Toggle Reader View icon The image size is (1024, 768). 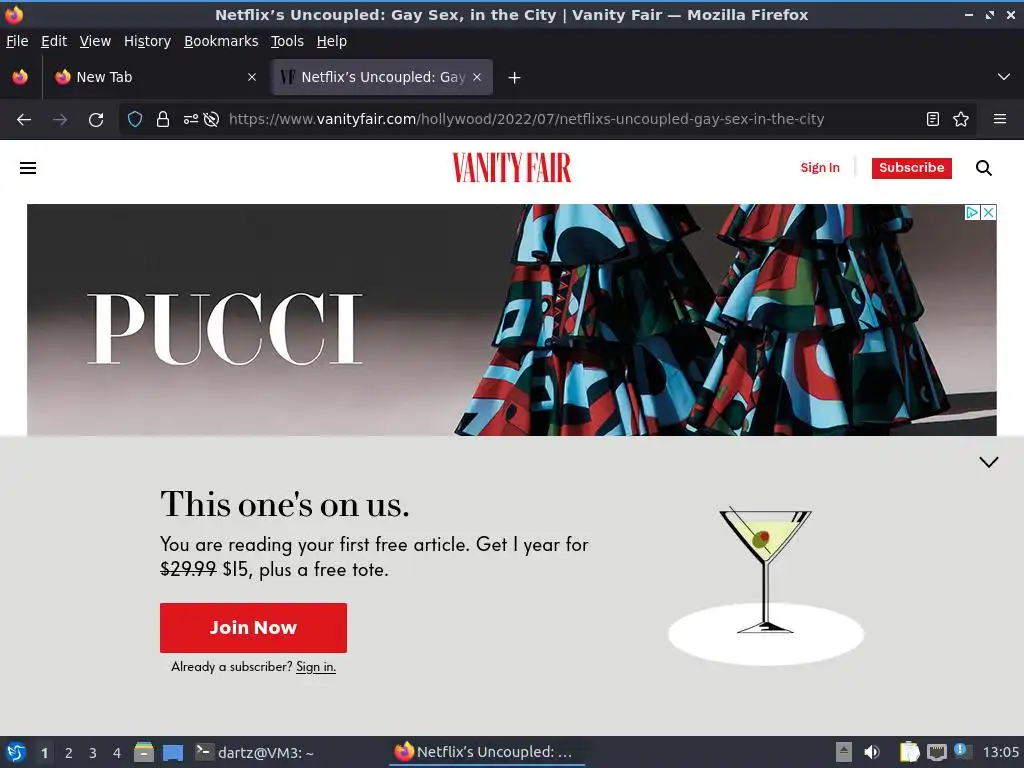click(x=933, y=120)
